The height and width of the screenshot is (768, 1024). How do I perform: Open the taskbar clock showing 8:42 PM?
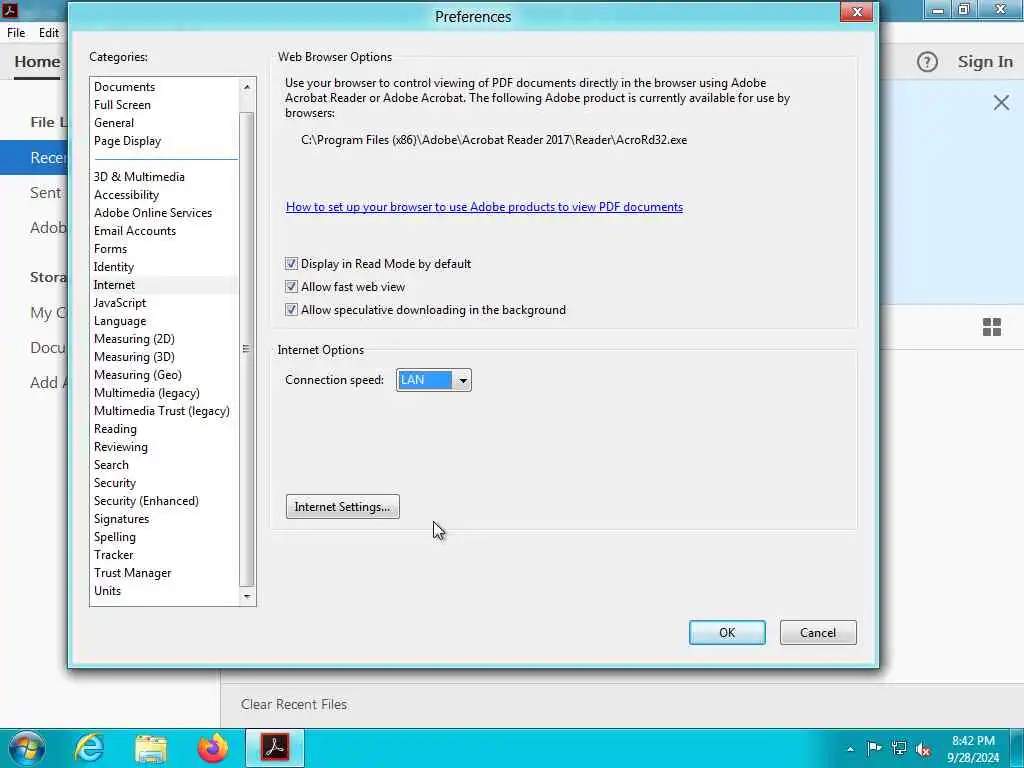tap(972, 749)
